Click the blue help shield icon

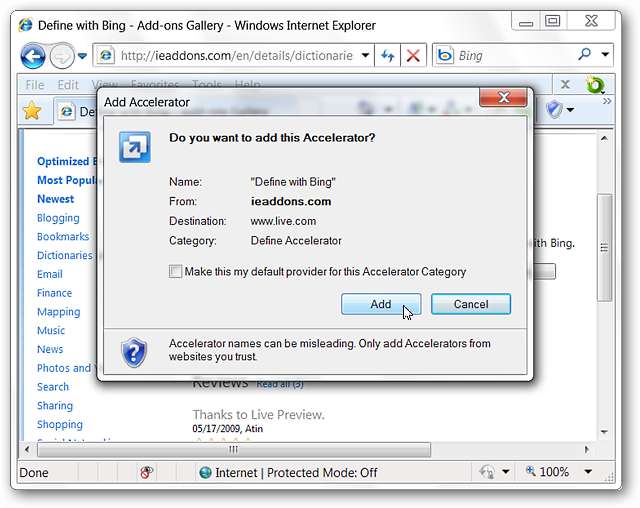[x=134, y=352]
